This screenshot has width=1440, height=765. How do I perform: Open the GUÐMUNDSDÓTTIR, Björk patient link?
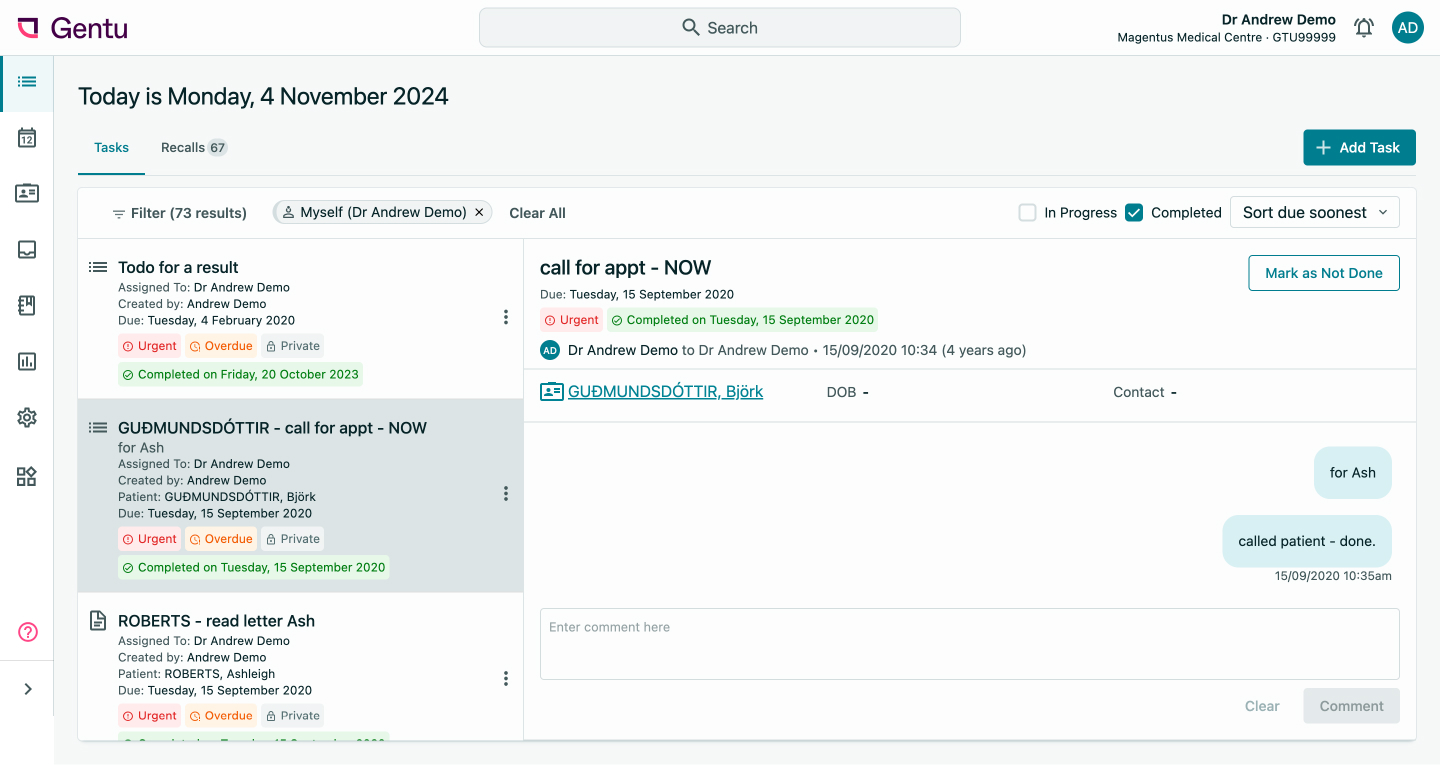665,392
